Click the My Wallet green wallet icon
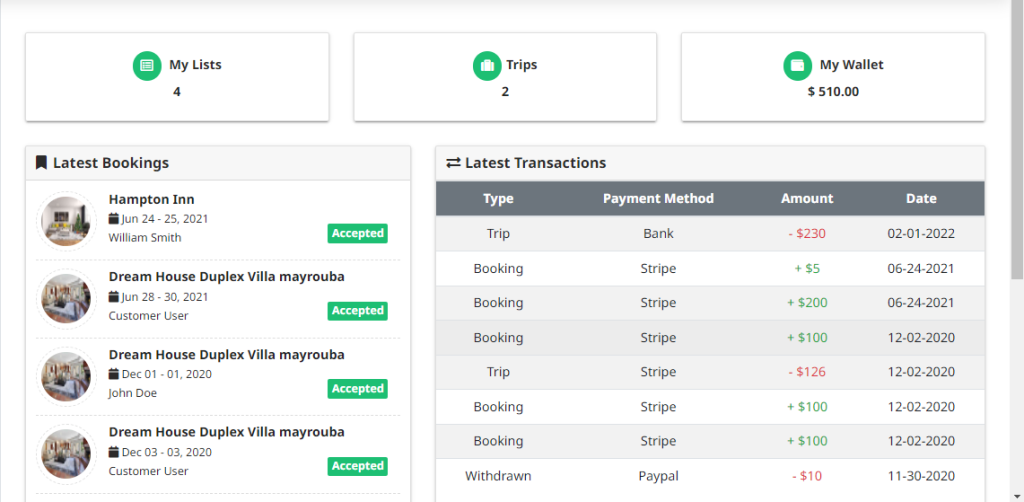Screen dimensions: 1024x502 (798, 66)
